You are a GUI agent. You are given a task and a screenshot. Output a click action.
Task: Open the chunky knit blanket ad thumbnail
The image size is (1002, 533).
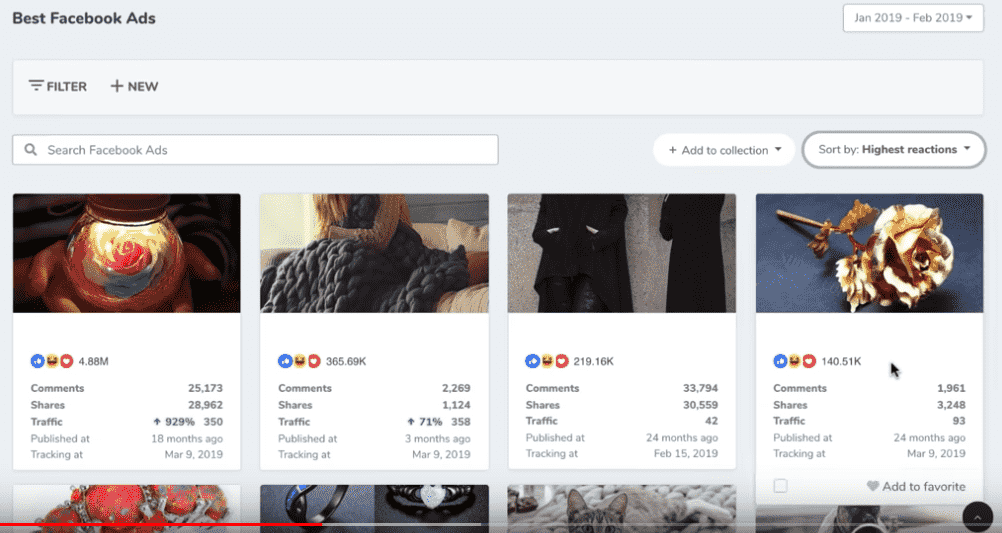(374, 253)
